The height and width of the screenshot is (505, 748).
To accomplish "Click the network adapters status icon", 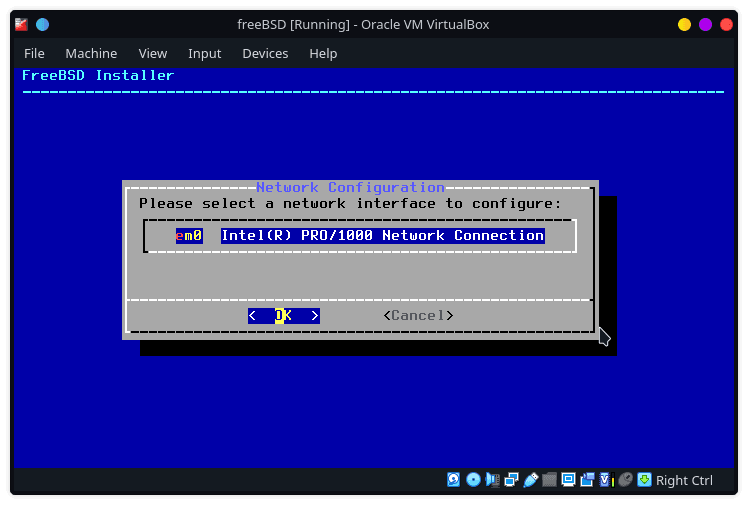I will 511,480.
